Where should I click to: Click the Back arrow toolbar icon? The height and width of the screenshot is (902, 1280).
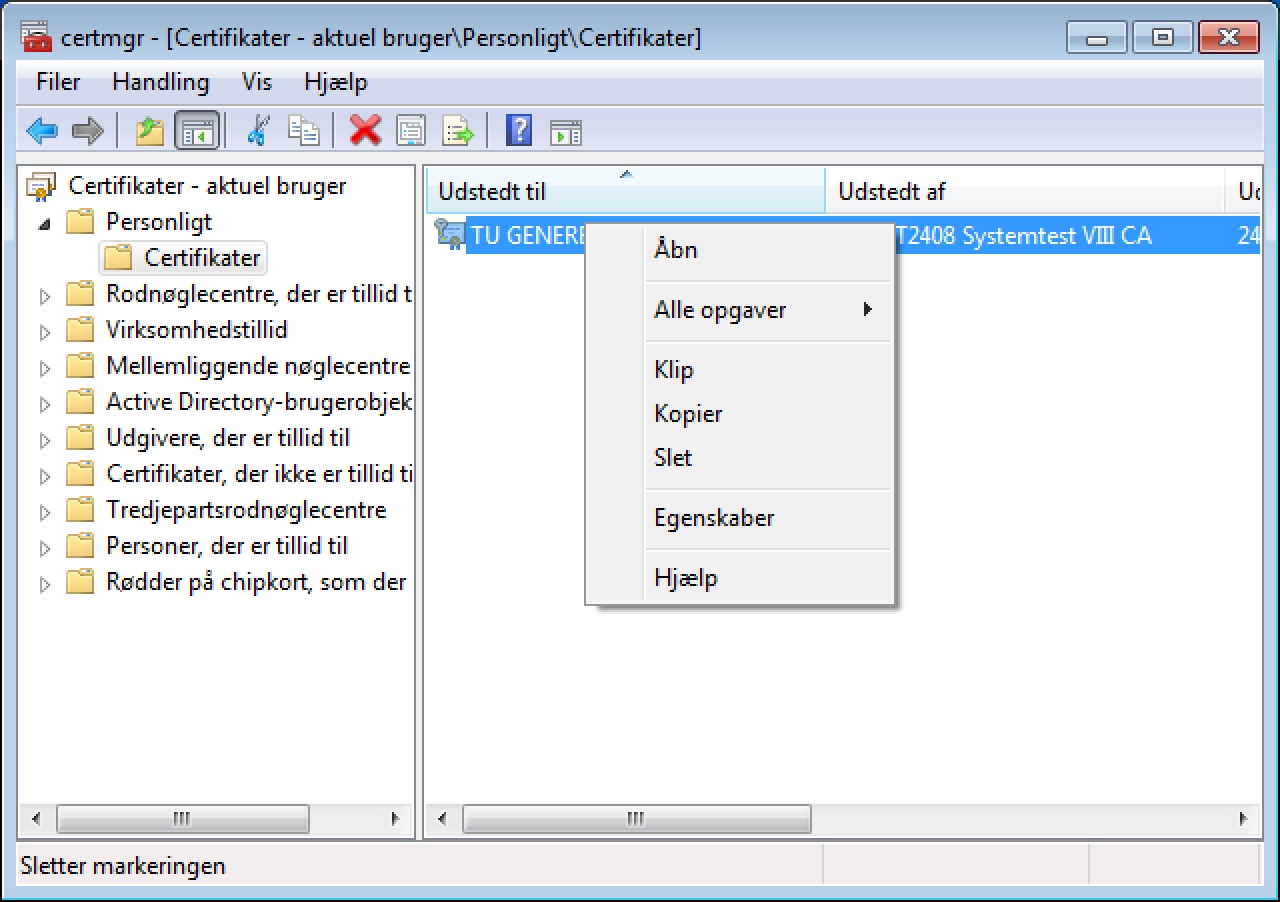point(42,130)
